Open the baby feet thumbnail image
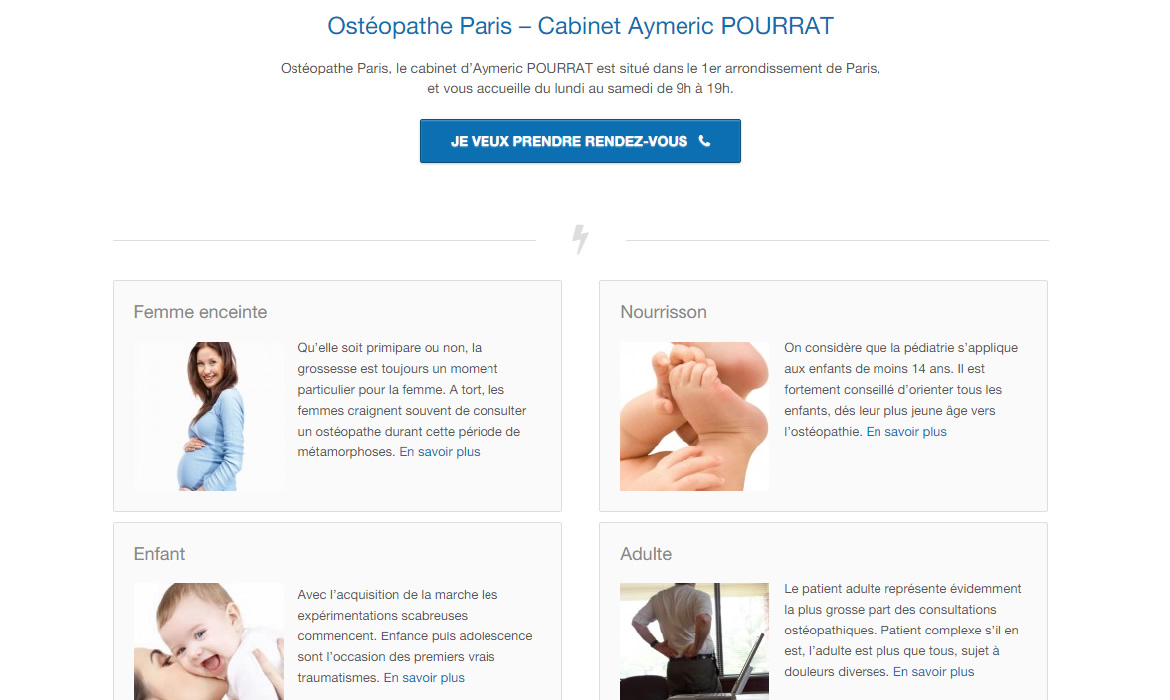 (694, 416)
